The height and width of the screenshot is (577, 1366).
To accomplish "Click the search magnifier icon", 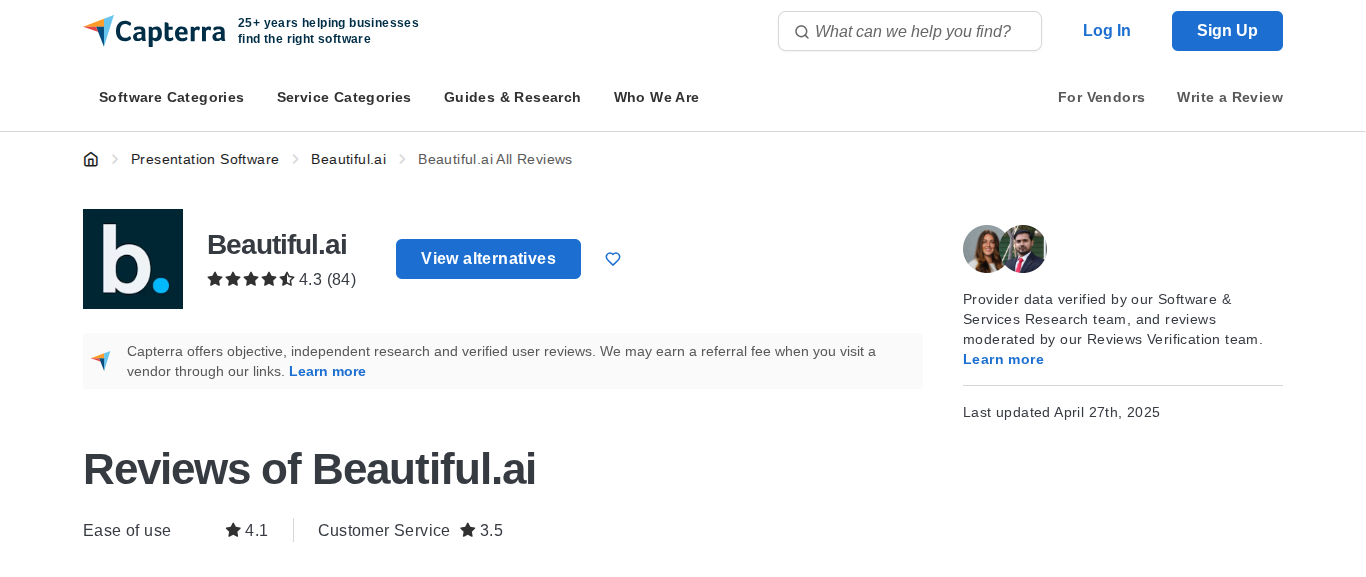I will tap(802, 32).
